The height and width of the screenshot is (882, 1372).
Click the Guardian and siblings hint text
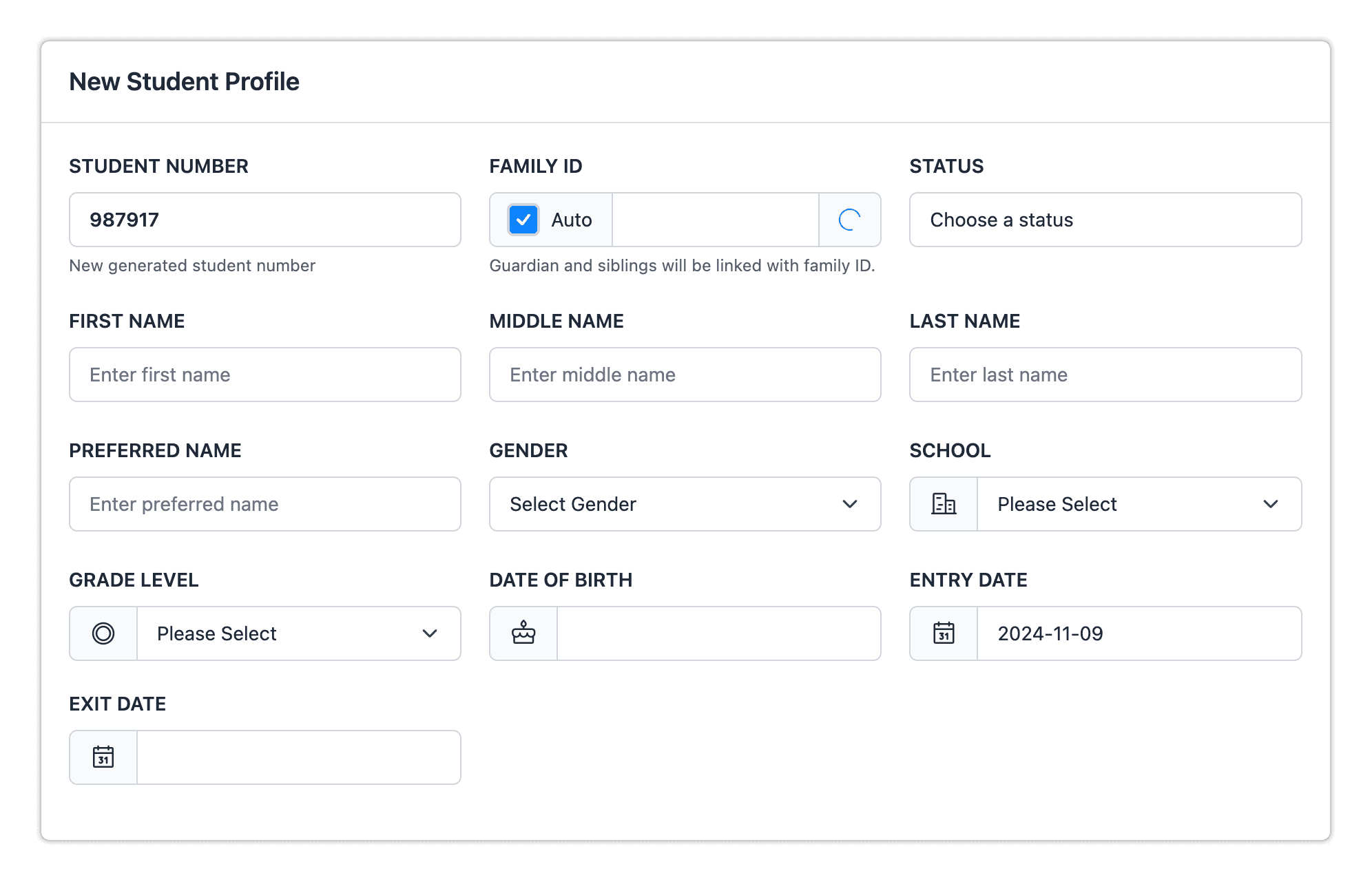(682, 266)
